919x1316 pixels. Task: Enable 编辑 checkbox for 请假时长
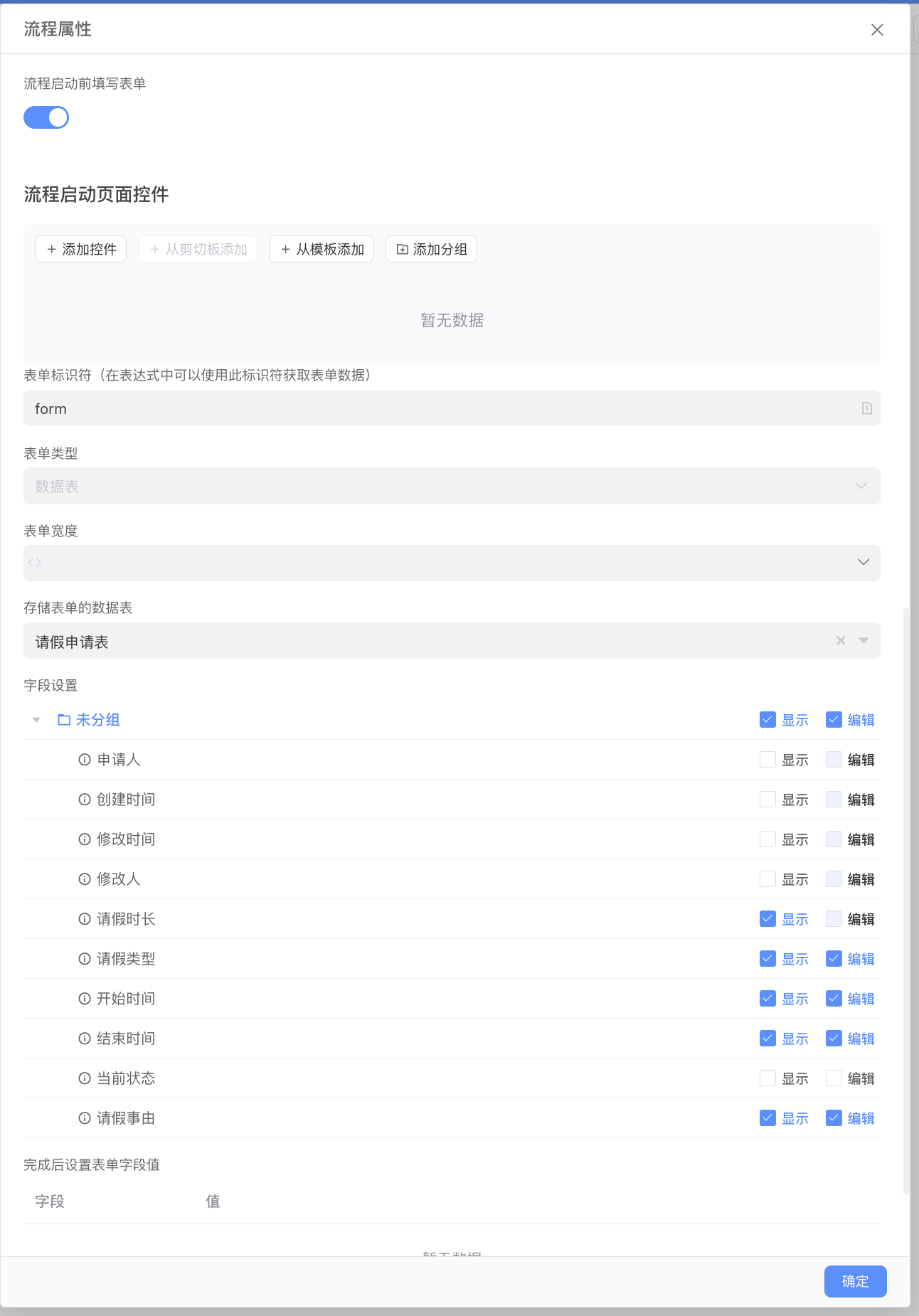click(x=834, y=919)
